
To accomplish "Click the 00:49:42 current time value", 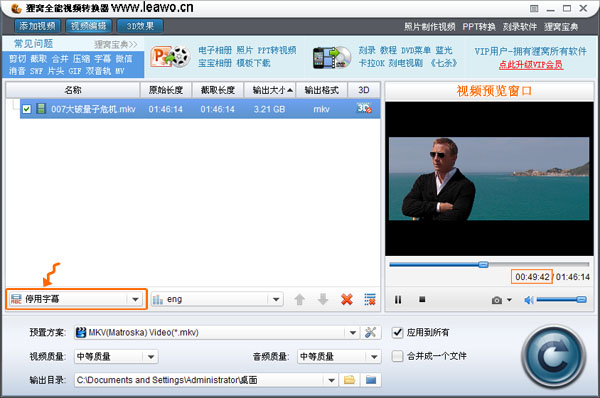I will tap(532, 277).
